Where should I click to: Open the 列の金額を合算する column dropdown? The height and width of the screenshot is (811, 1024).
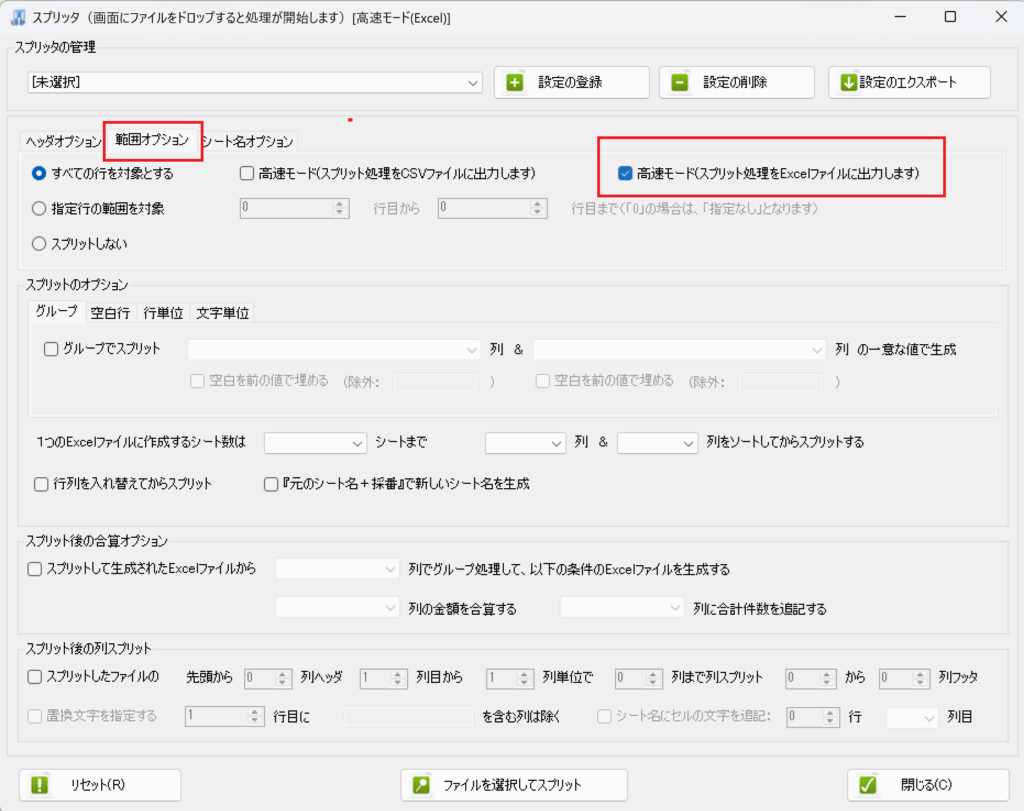(x=337, y=609)
